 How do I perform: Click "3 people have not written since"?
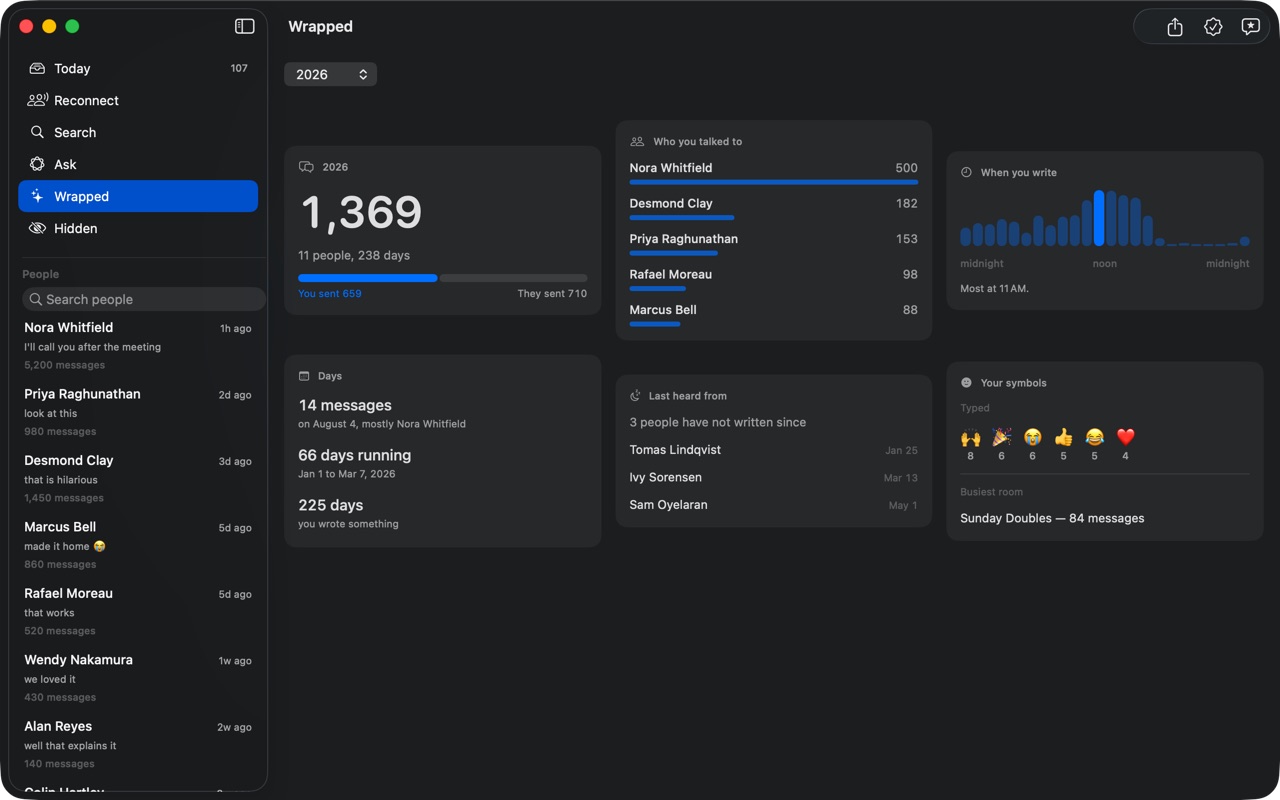coord(717,422)
